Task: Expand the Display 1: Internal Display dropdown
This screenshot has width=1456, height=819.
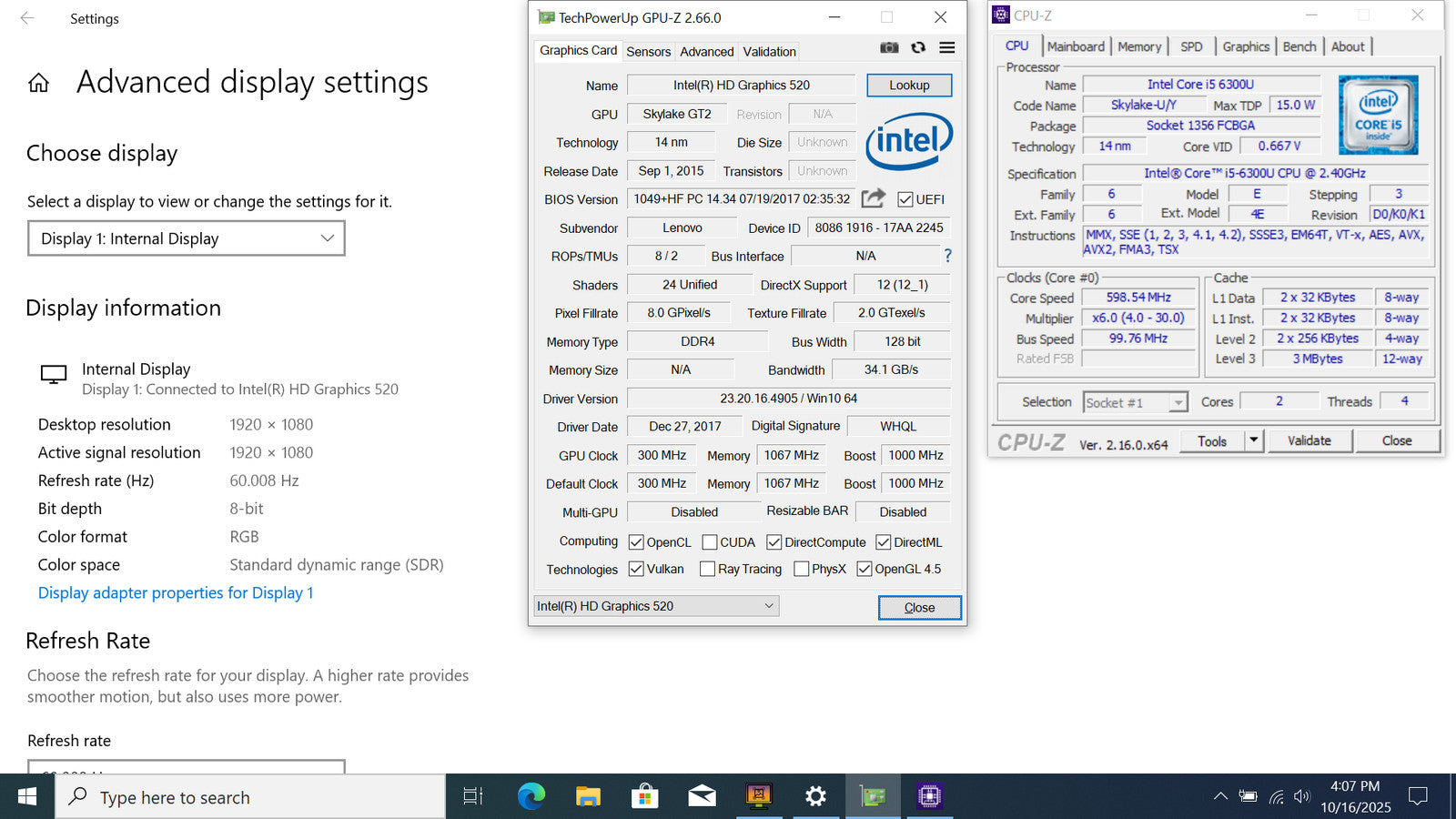Action: (187, 238)
